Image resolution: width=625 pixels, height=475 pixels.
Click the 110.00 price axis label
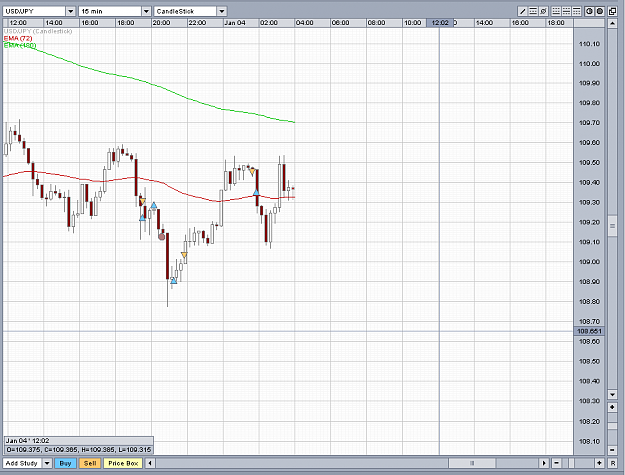click(x=590, y=64)
